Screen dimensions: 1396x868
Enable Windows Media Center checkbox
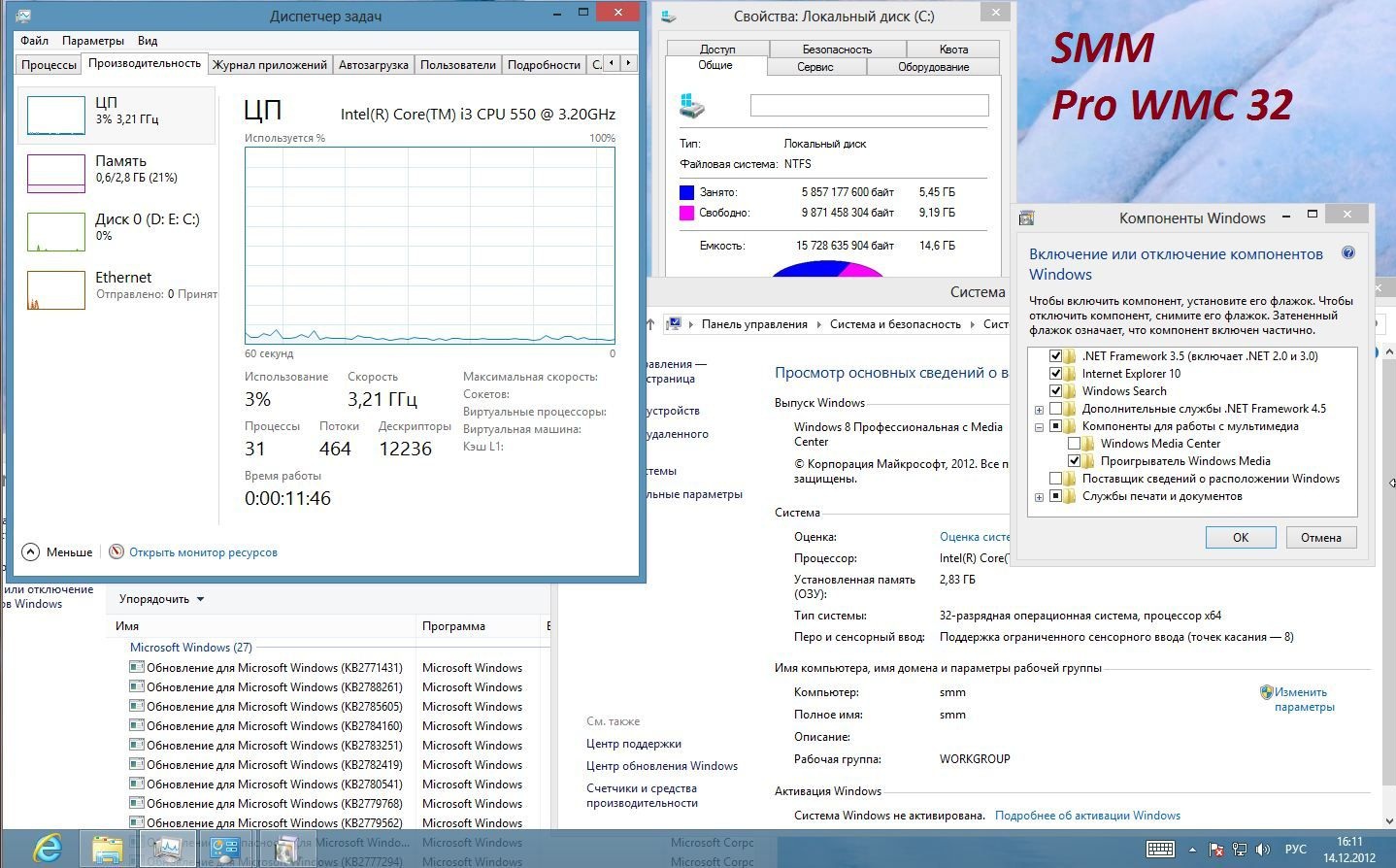pos(1075,443)
